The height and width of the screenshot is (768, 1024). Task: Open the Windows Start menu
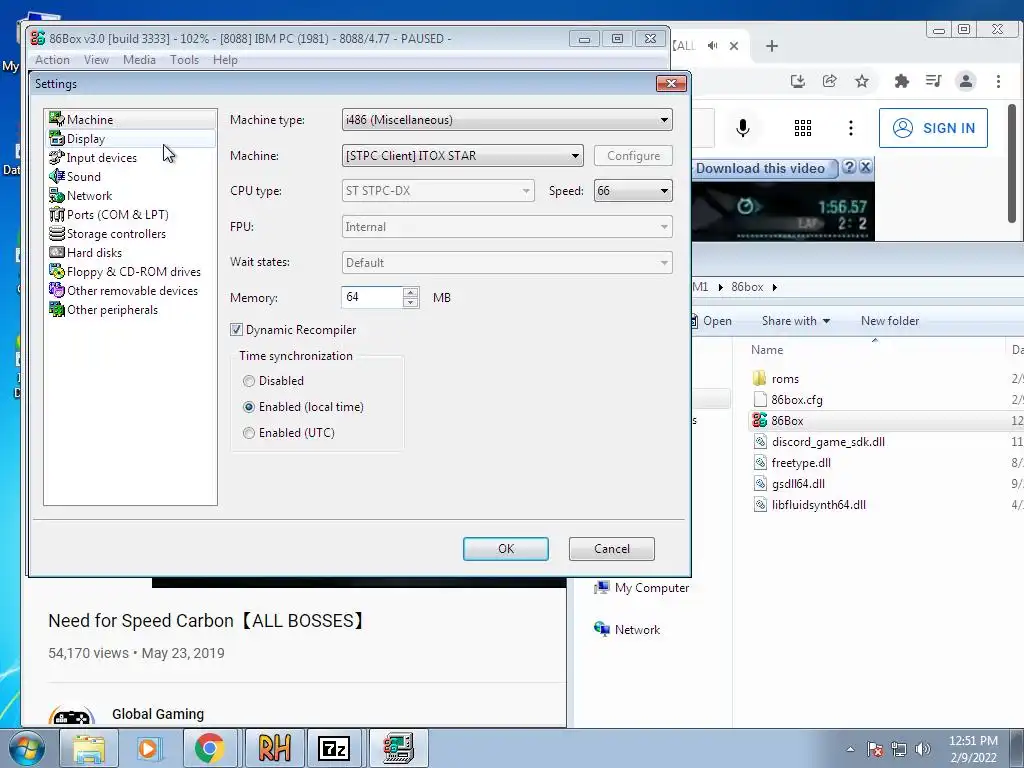tap(26, 748)
